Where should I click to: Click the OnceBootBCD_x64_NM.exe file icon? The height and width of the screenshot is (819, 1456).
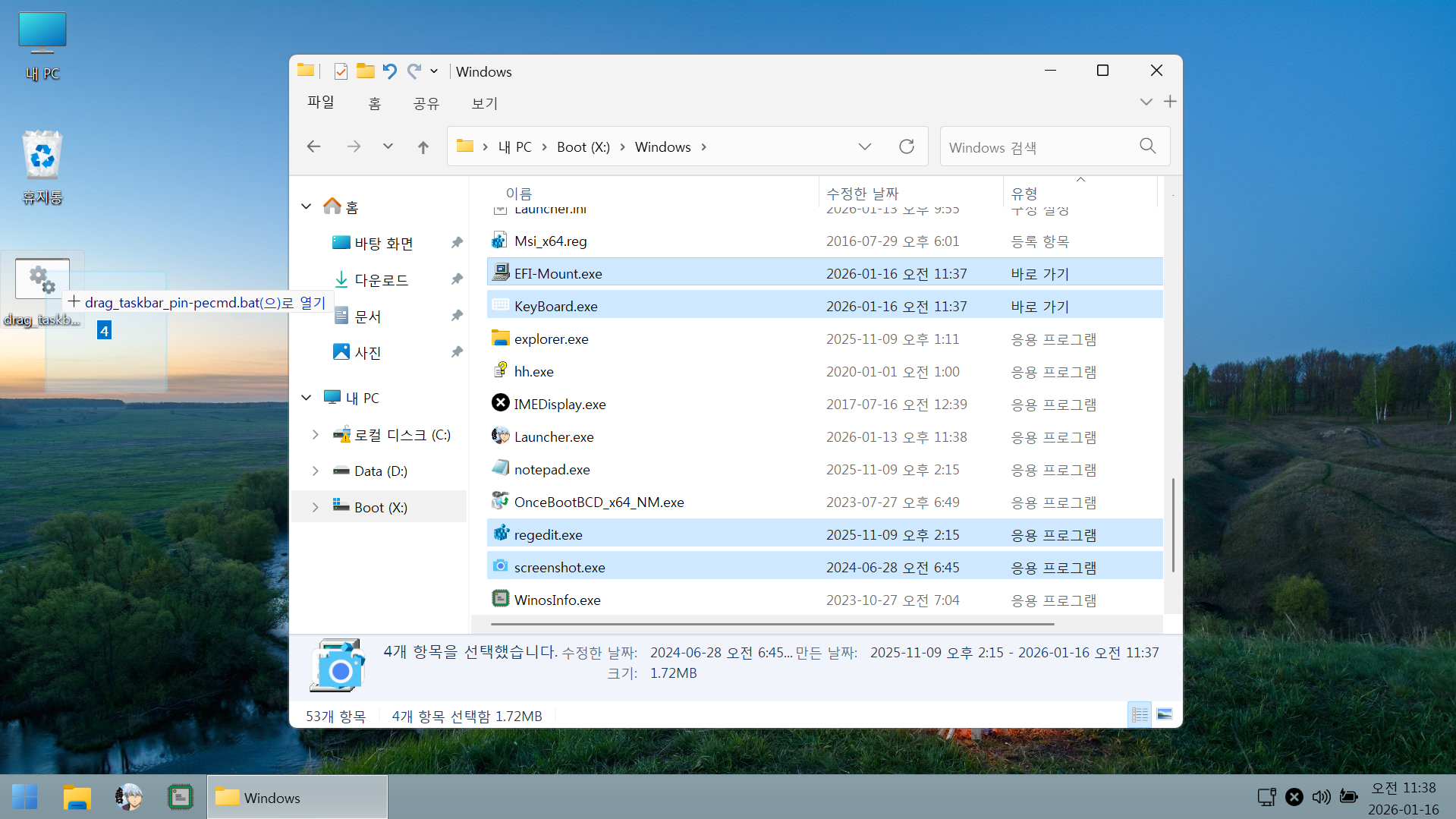500,501
